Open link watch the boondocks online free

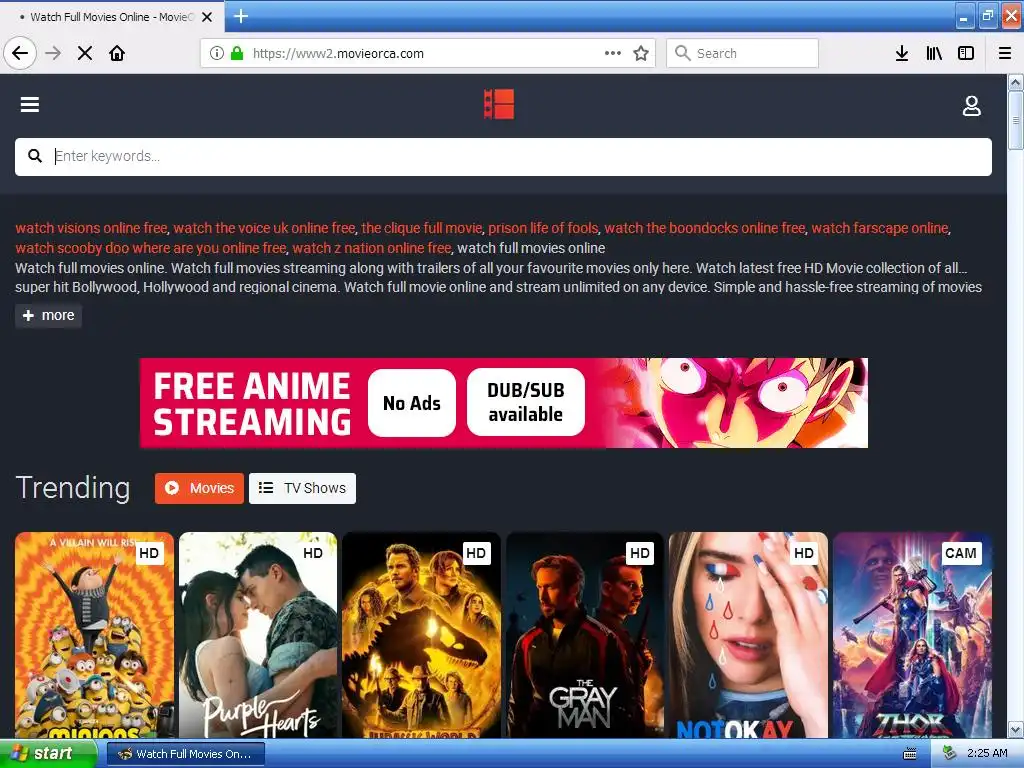[x=705, y=228]
